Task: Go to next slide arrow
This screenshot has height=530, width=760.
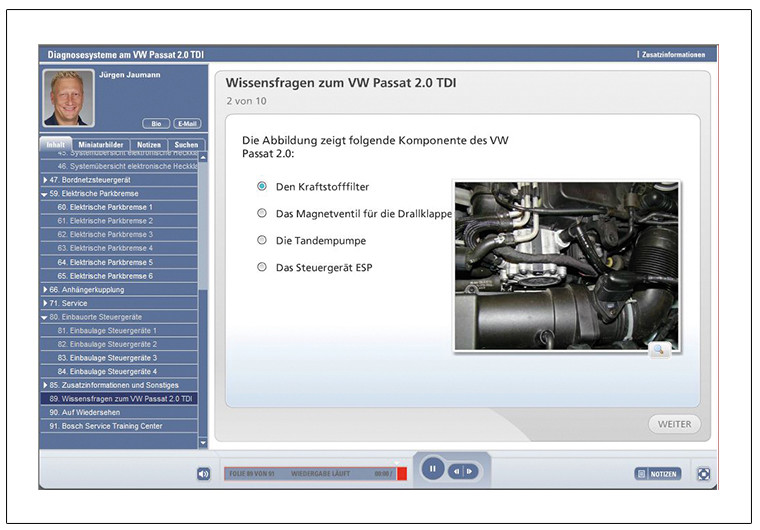Action: pos(470,471)
